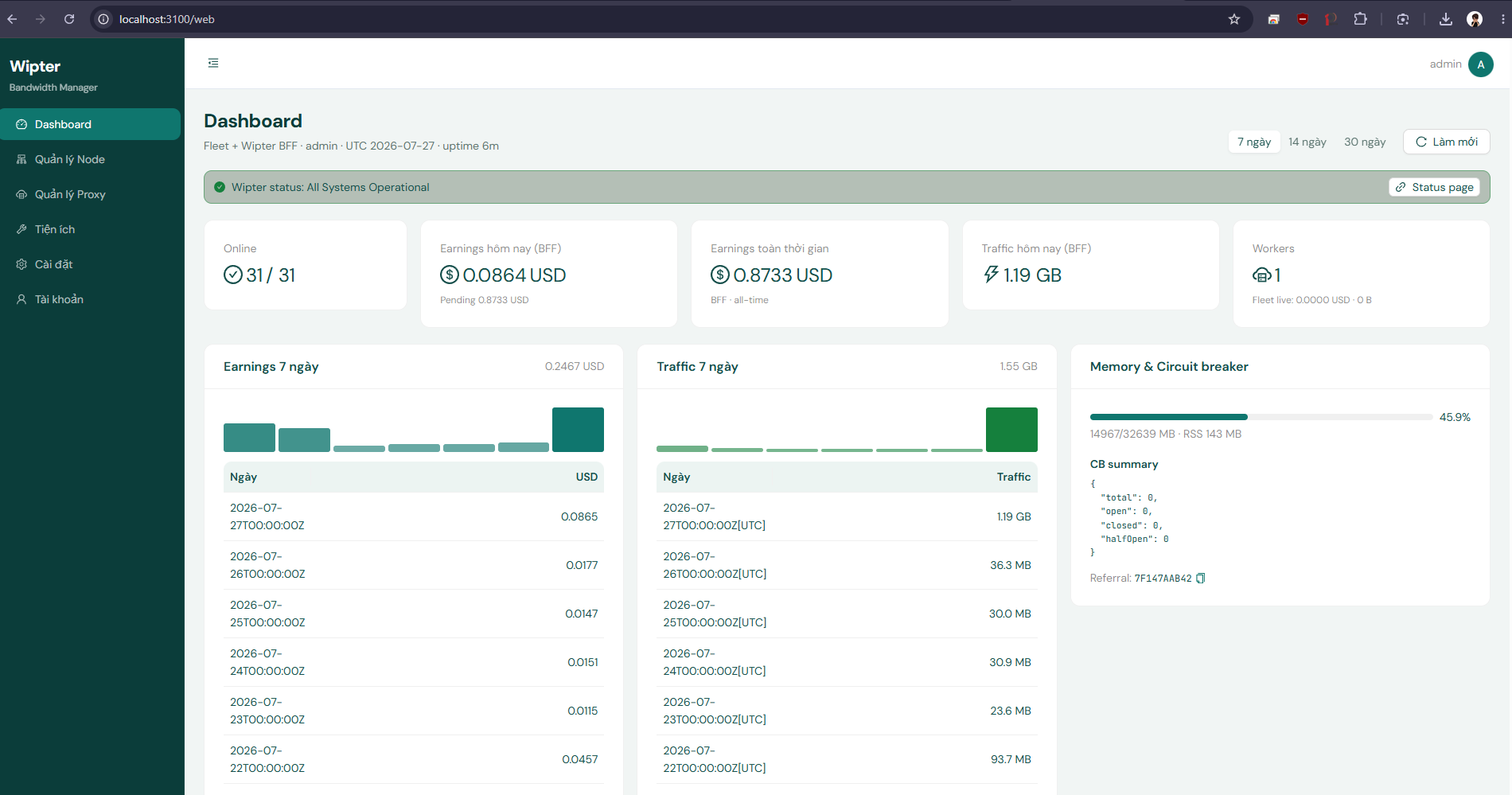Click the 0.0177 earnings value

point(582,565)
